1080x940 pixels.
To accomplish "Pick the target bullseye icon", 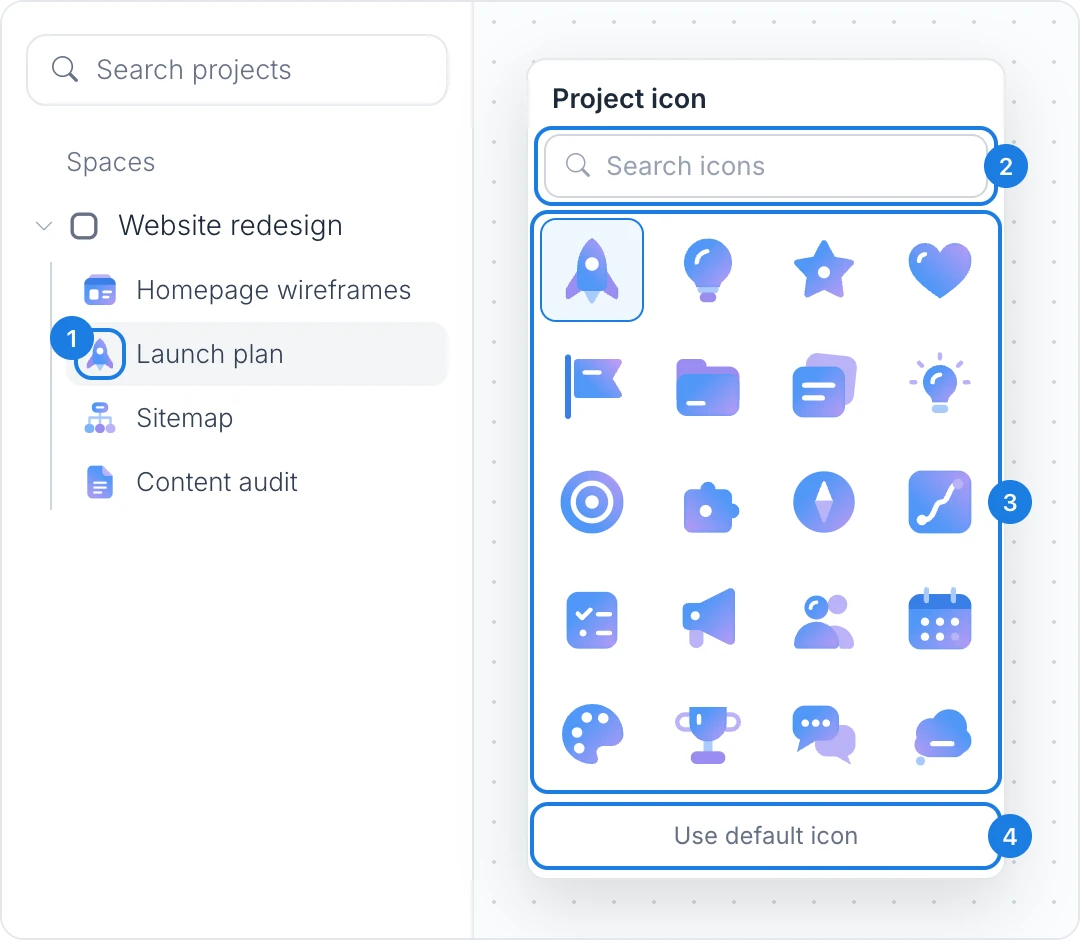I will (x=592, y=502).
